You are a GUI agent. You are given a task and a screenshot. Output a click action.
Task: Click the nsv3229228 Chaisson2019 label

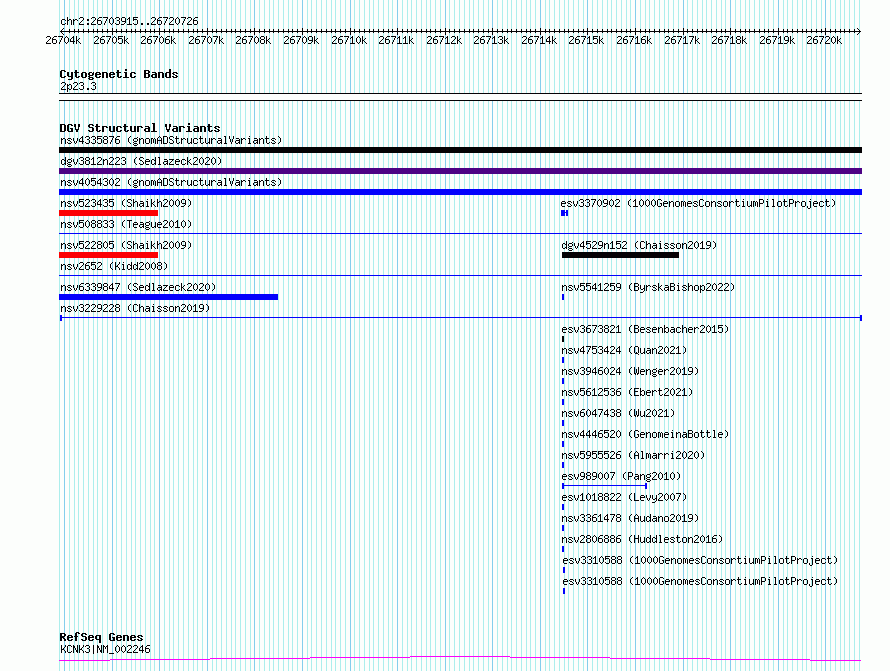click(x=135, y=308)
